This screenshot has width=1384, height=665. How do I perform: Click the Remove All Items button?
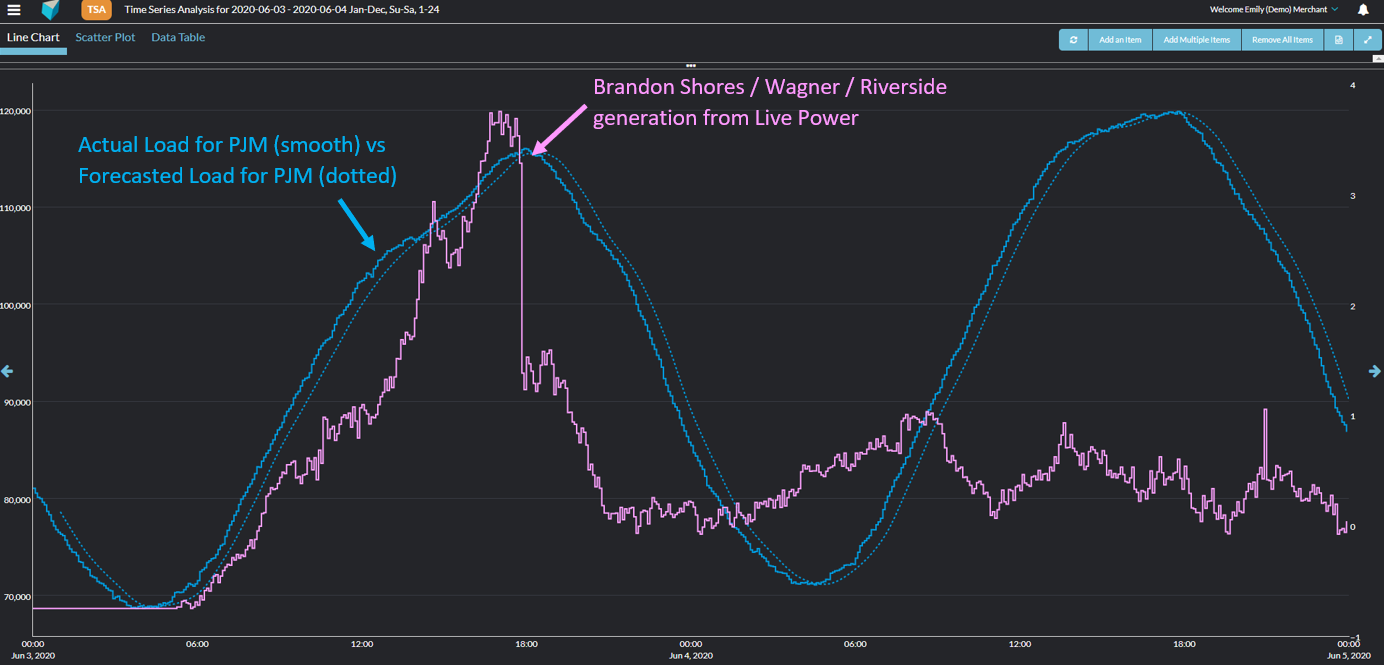[x=1282, y=40]
